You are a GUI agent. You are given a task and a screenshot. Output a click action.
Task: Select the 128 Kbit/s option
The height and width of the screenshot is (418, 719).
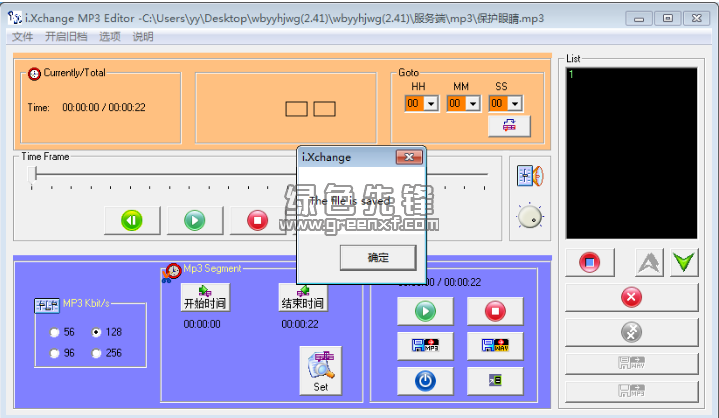[96, 332]
